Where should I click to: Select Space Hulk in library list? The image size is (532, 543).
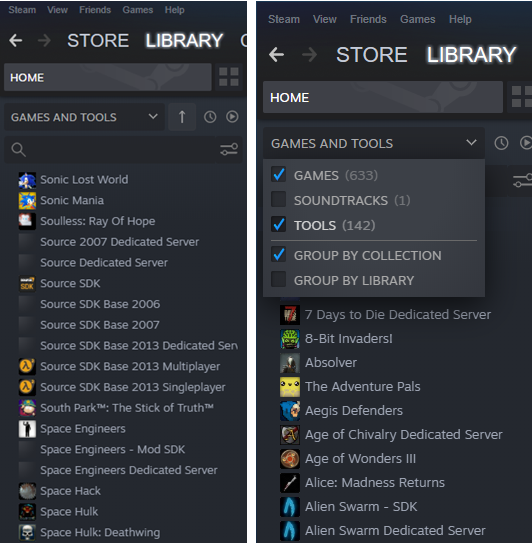pyautogui.click(x=69, y=512)
